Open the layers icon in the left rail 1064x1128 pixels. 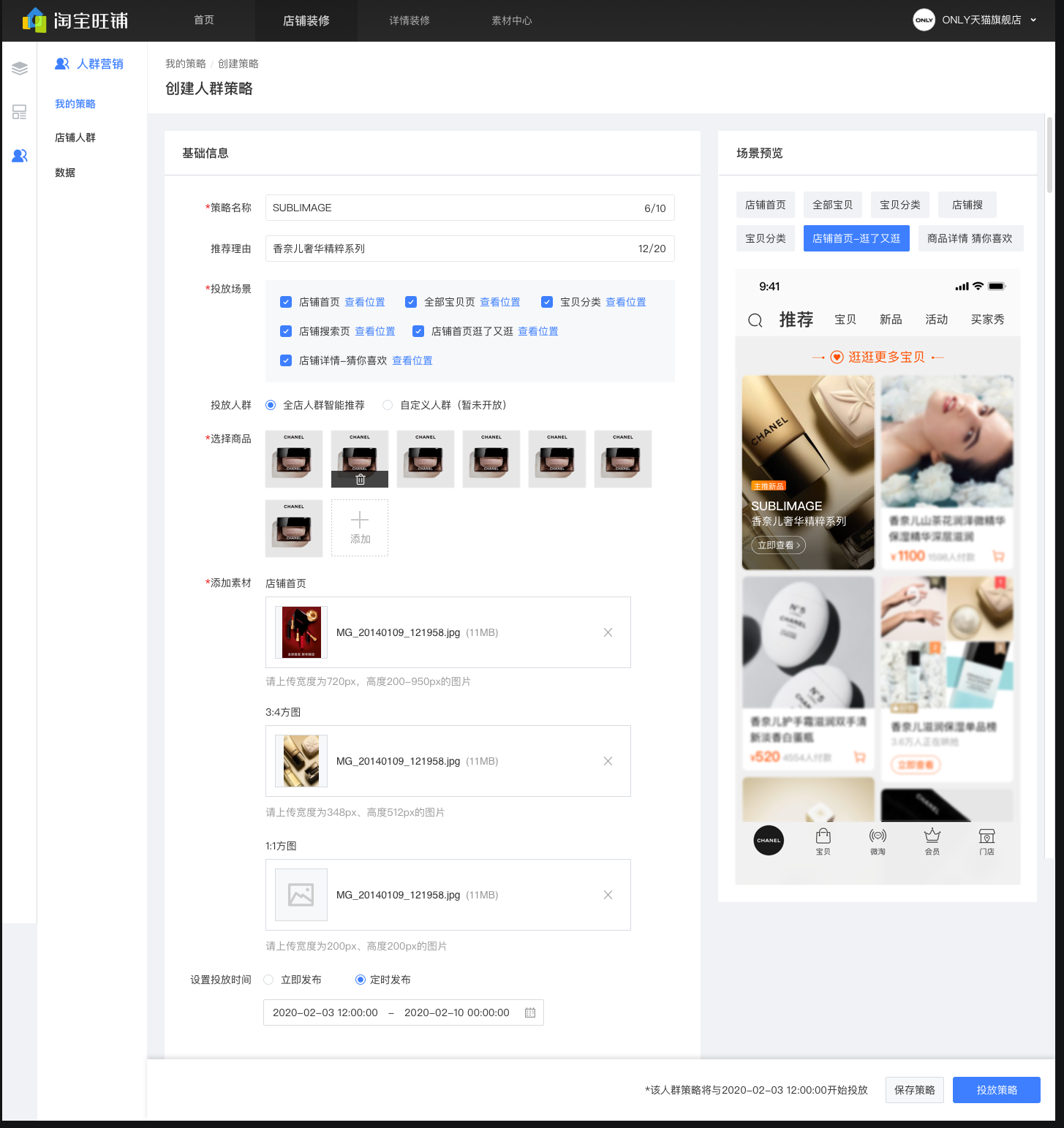20,68
